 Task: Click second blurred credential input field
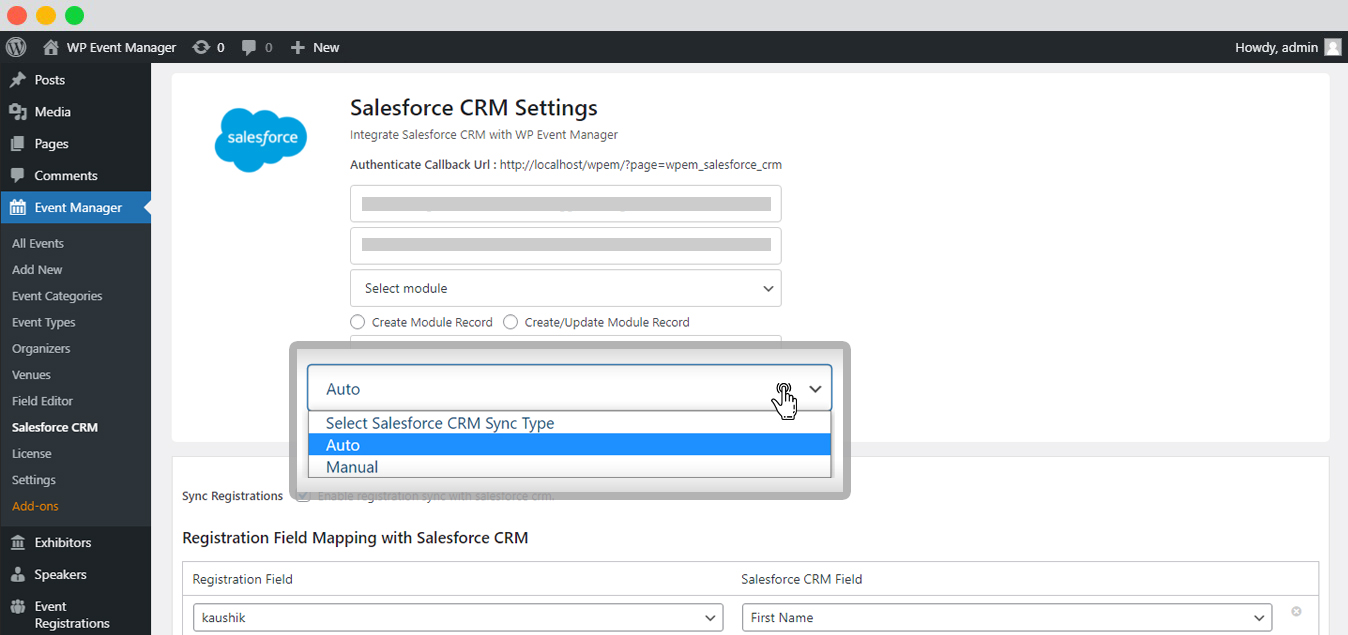tap(566, 246)
